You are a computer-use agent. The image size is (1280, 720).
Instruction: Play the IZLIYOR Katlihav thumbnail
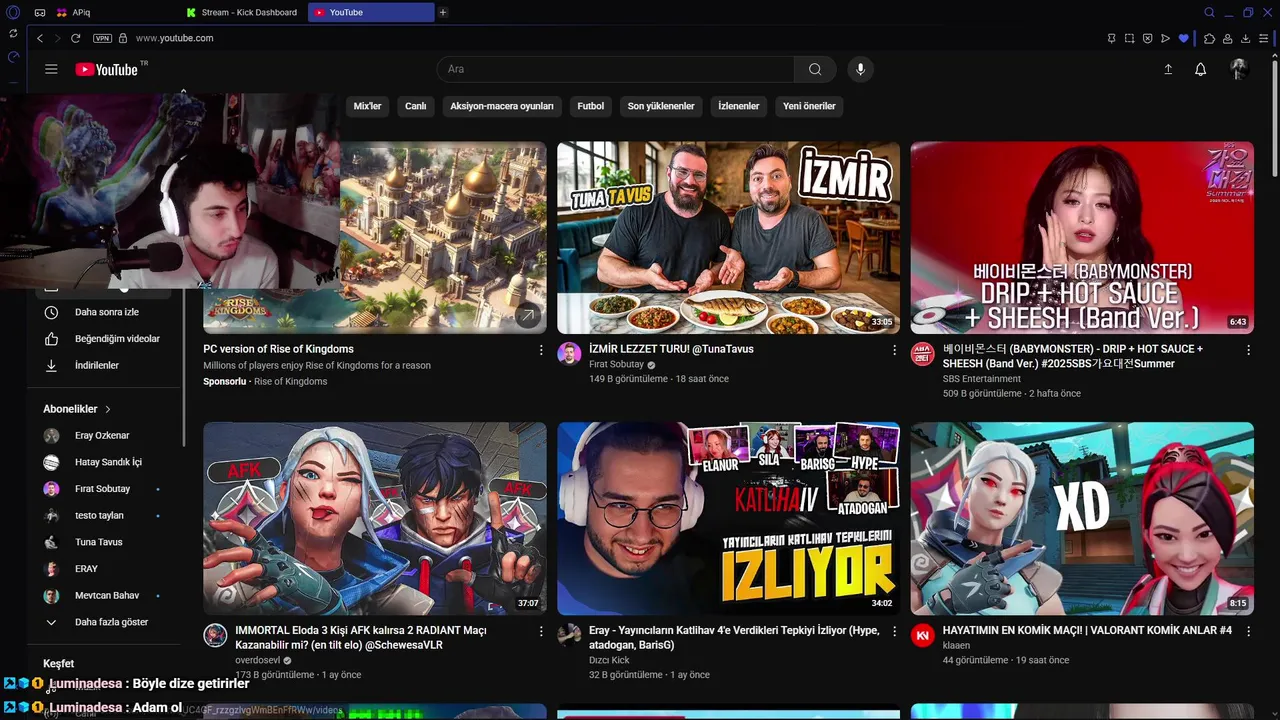[x=728, y=518]
